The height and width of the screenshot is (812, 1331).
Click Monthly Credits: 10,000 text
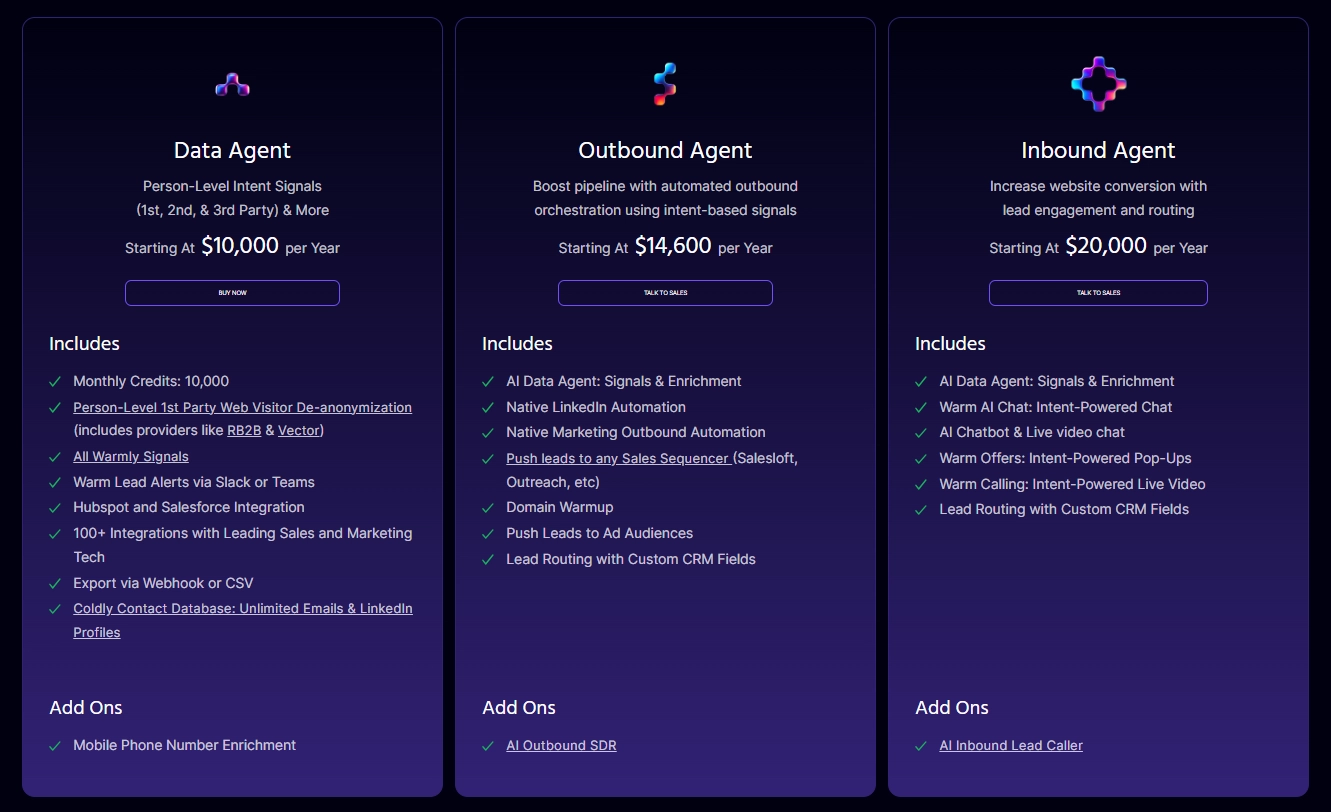click(151, 381)
